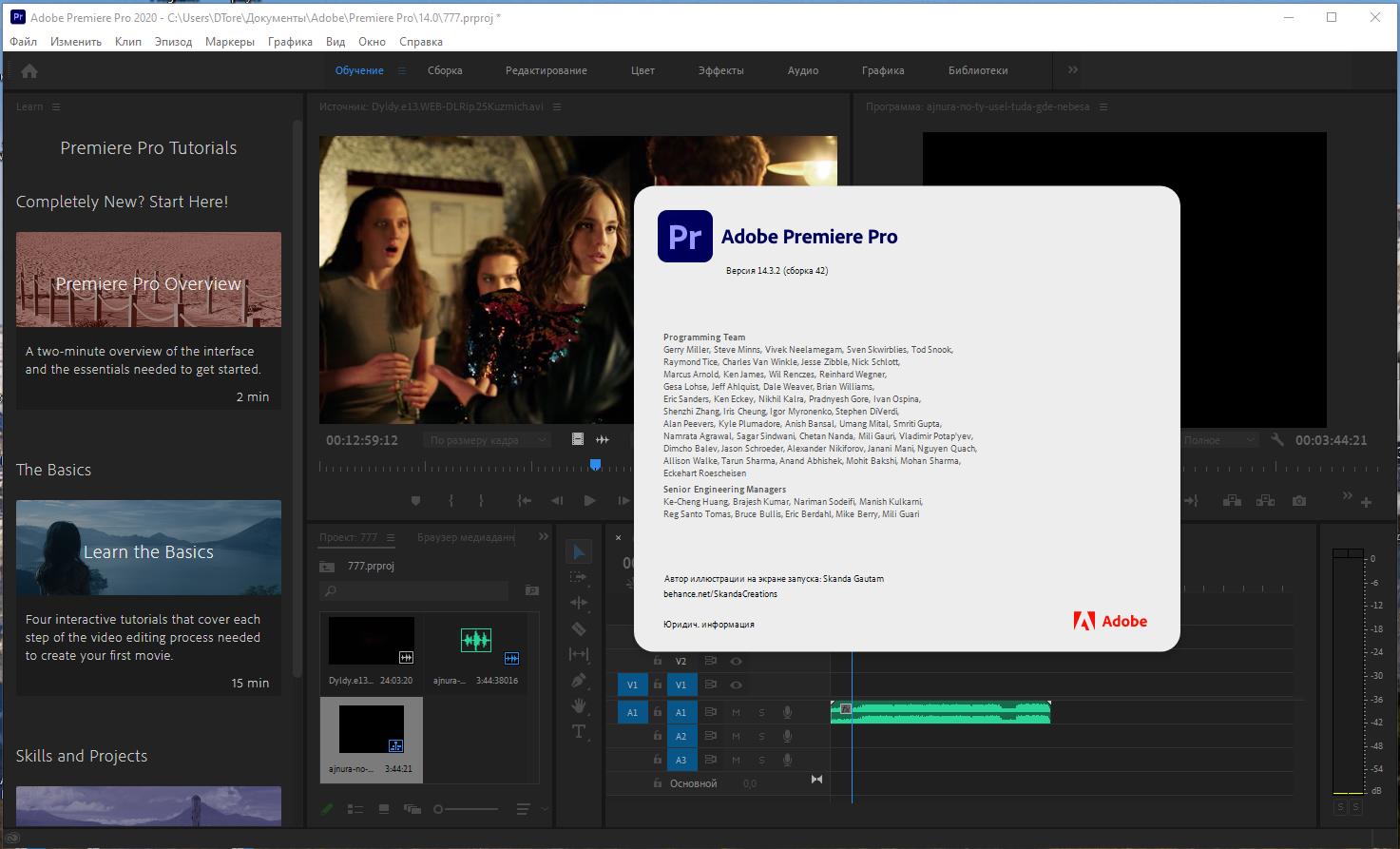The height and width of the screenshot is (849, 1400).
Task: Open the Проект panel hamburger menu
Action: [x=393, y=537]
